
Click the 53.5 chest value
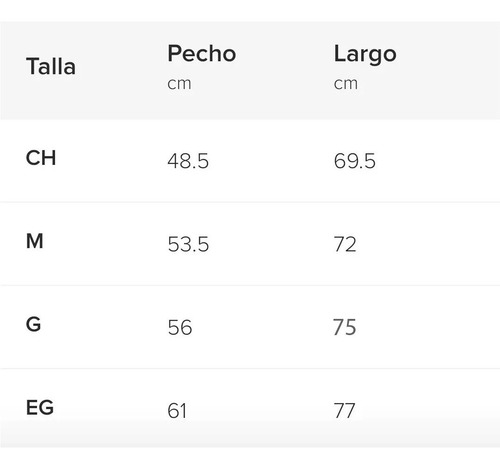click(x=188, y=244)
